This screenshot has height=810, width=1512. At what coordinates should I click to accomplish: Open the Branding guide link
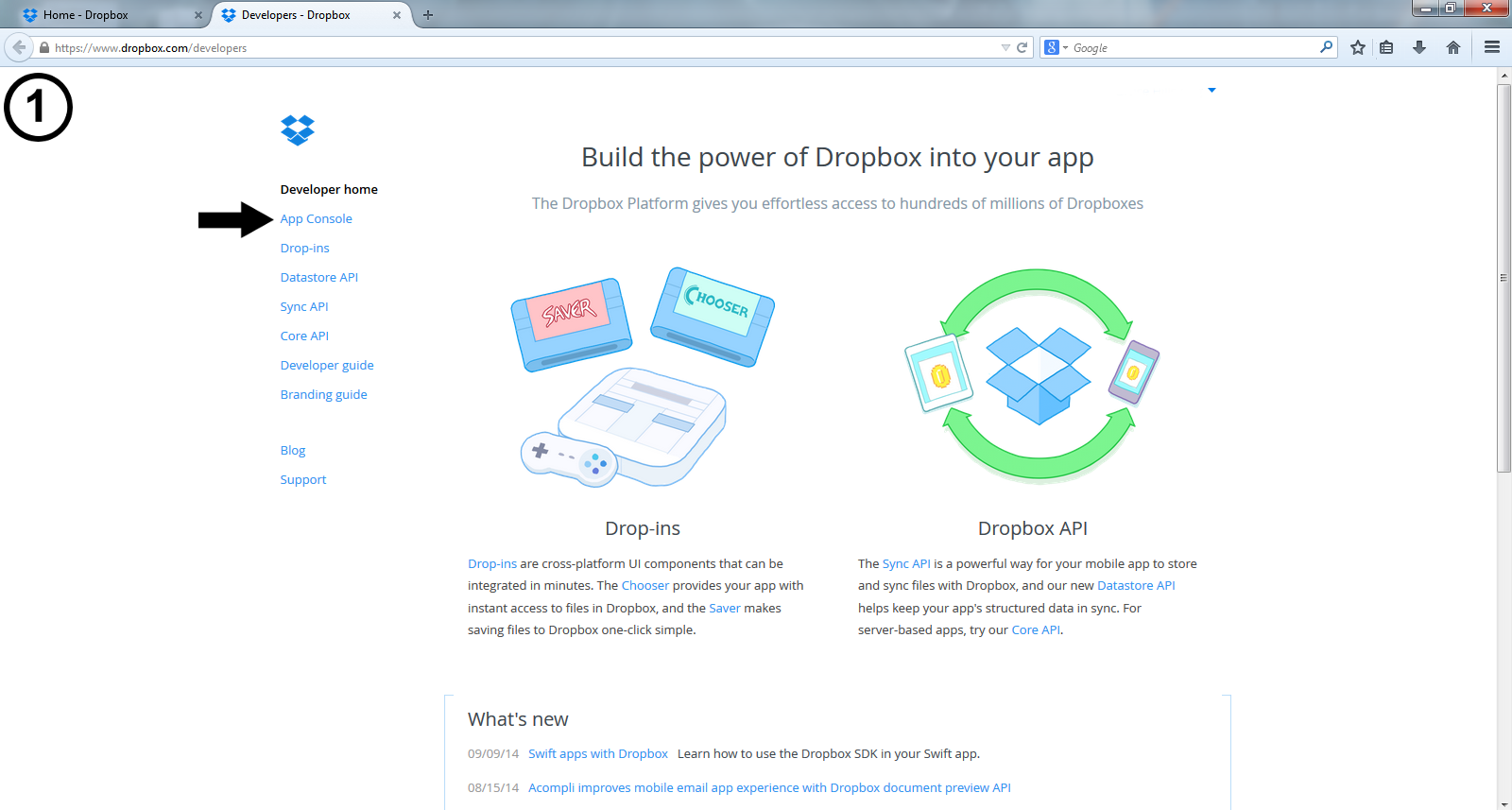(x=323, y=394)
